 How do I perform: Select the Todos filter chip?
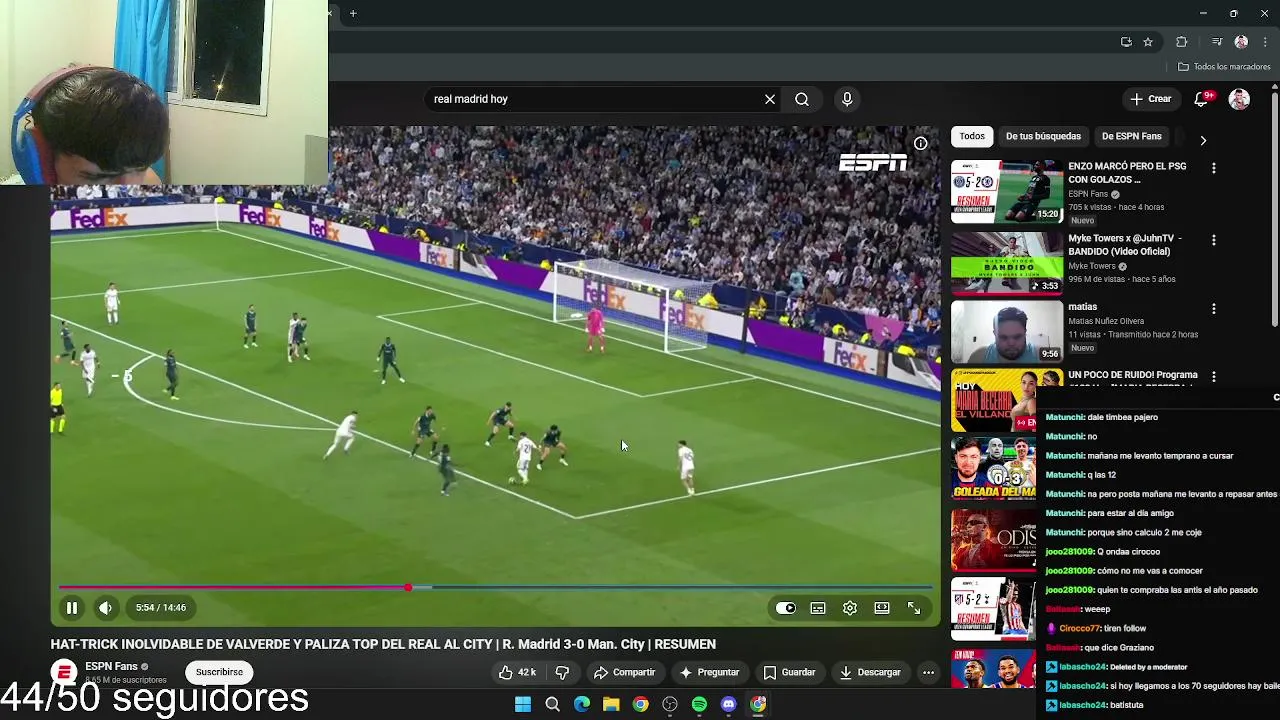point(972,136)
